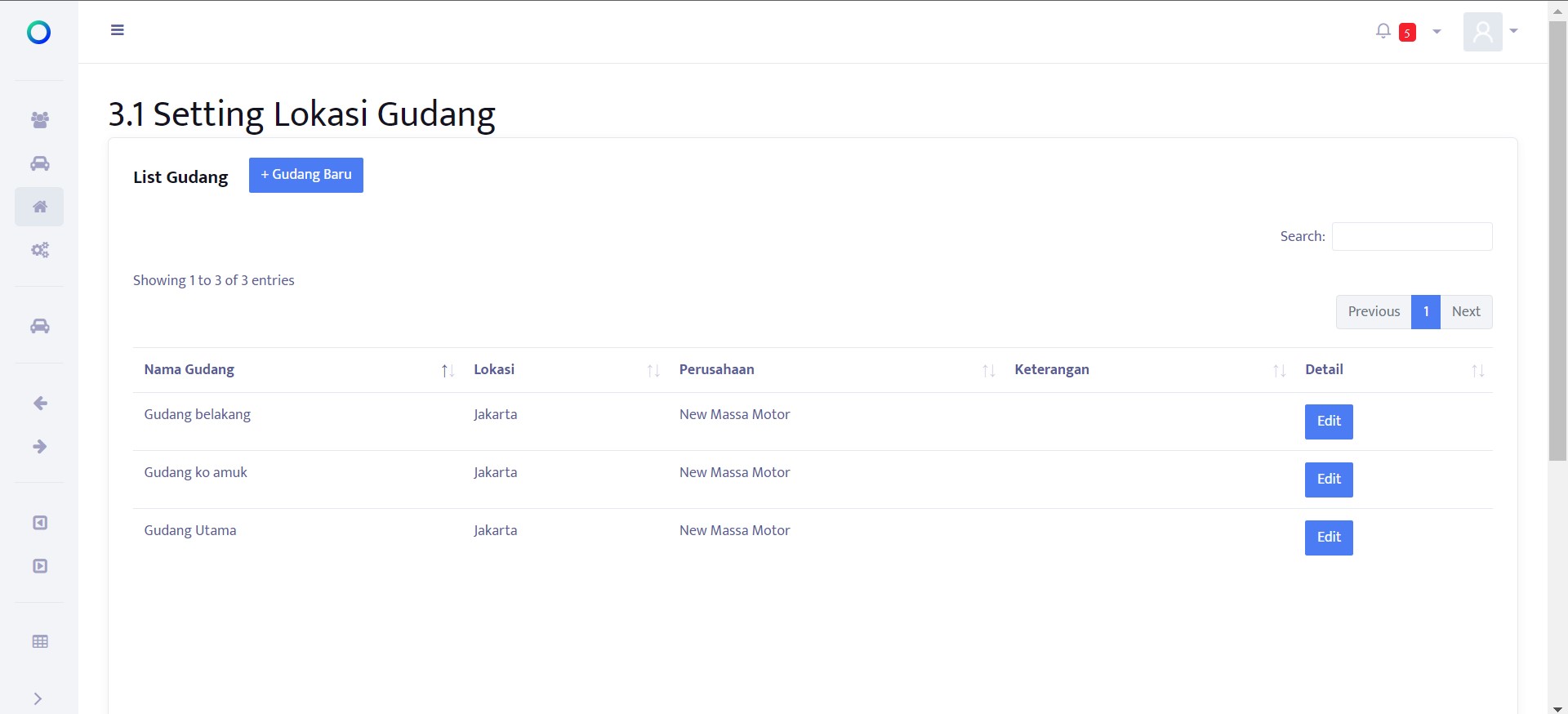Image resolution: width=1568 pixels, height=714 pixels.
Task: Go to pagination page 1
Action: pos(1425,312)
